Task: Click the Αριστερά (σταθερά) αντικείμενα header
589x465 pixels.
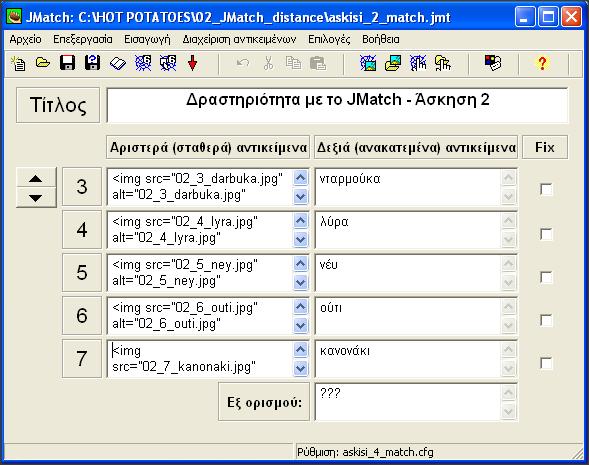Action: pyautogui.click(x=208, y=147)
